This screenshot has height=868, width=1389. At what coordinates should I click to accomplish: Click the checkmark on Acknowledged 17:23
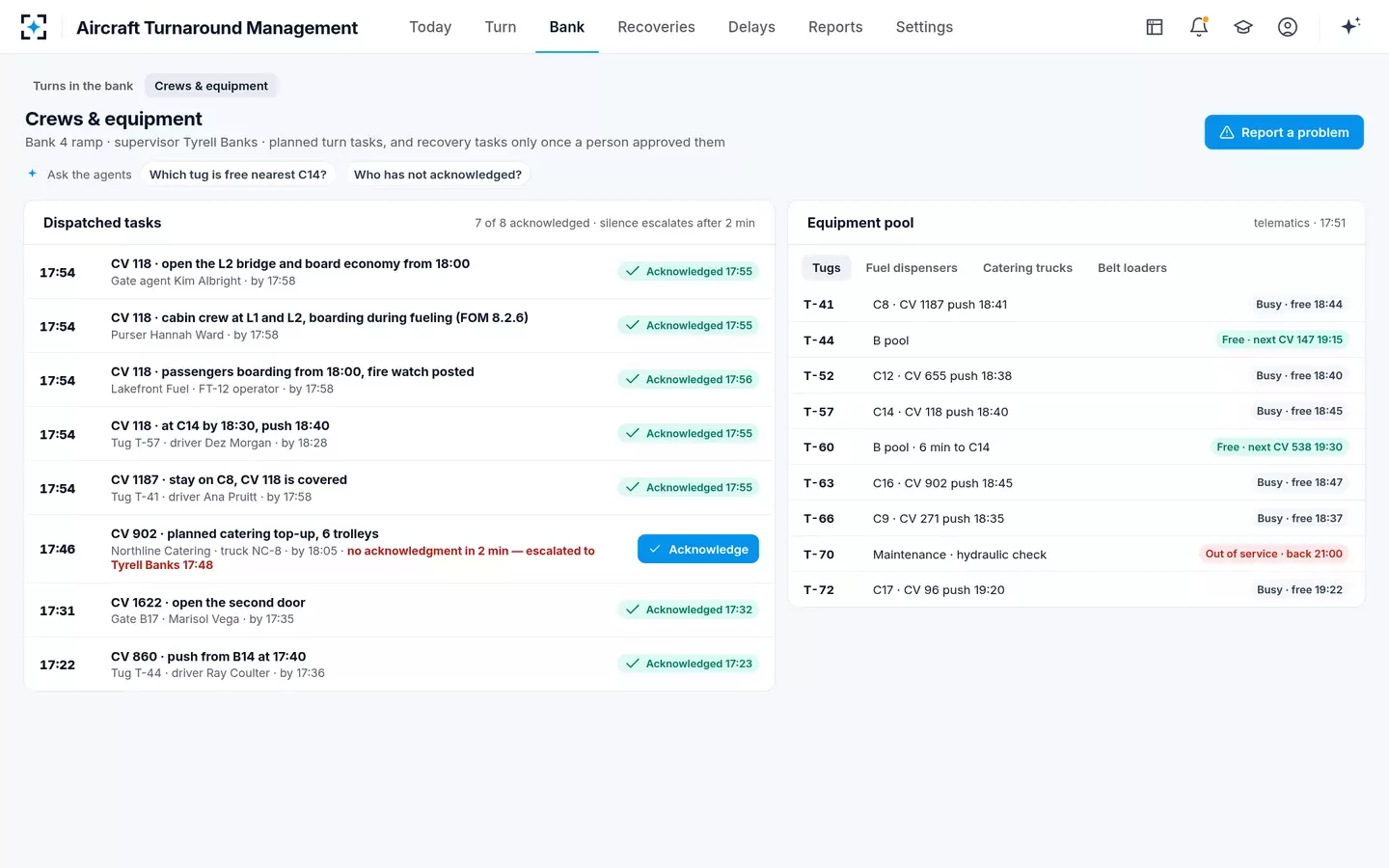click(x=633, y=664)
